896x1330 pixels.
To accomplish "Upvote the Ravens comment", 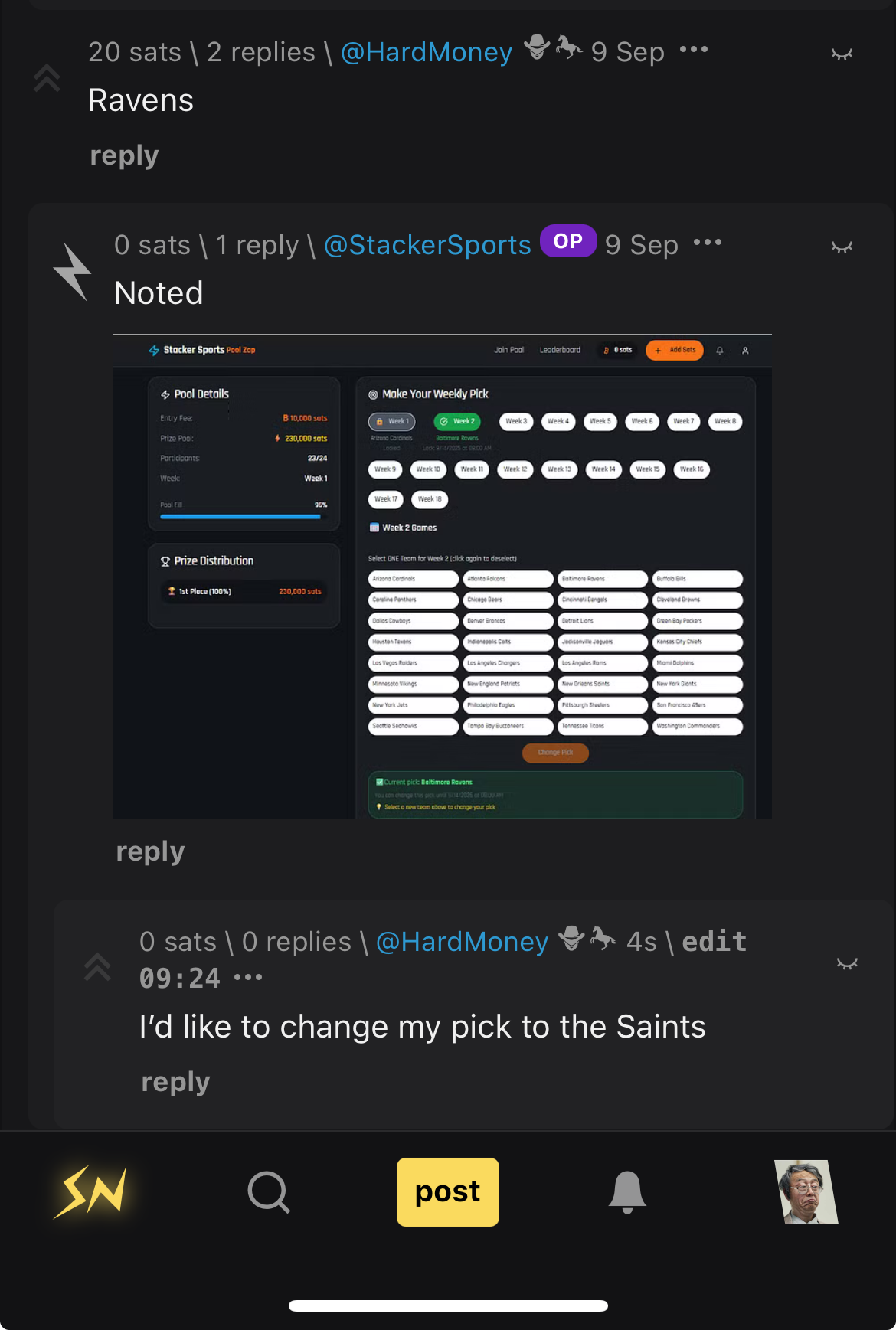I will click(x=47, y=77).
